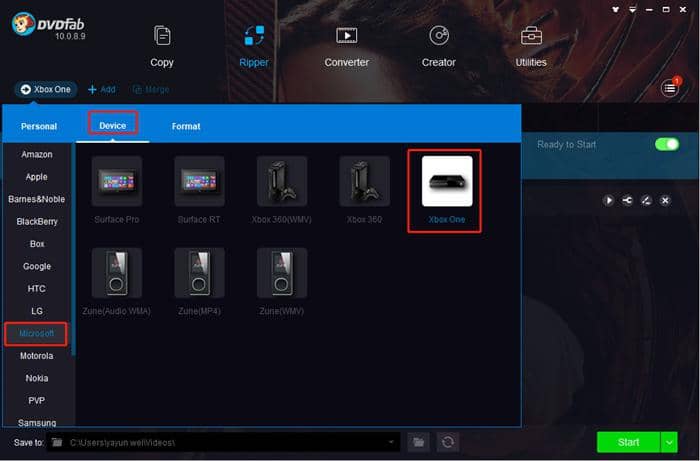Browse output folder icon

419,442
